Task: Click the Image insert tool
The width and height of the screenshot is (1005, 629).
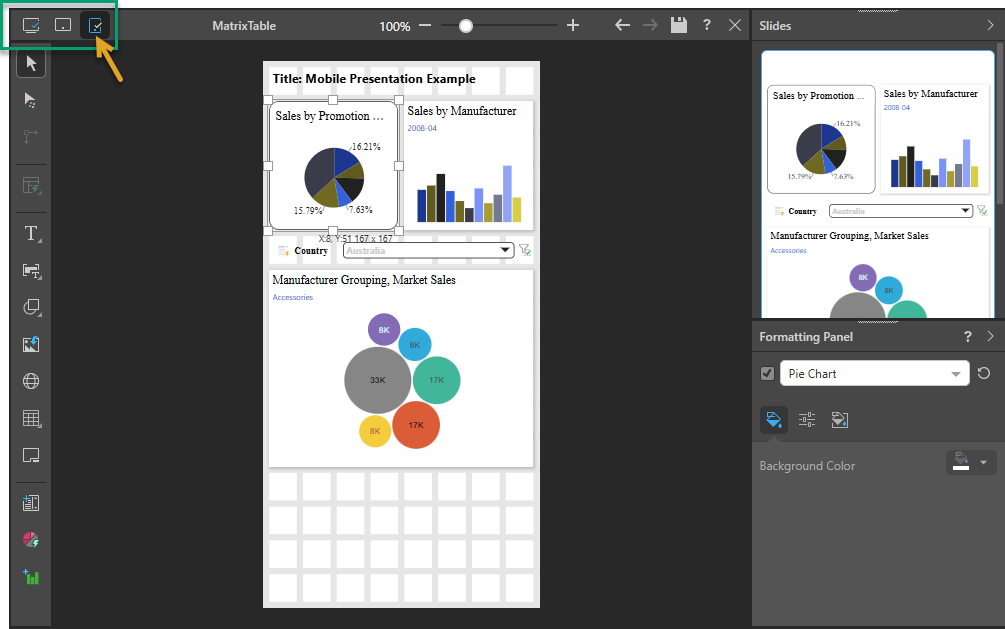Action: pyautogui.click(x=31, y=344)
